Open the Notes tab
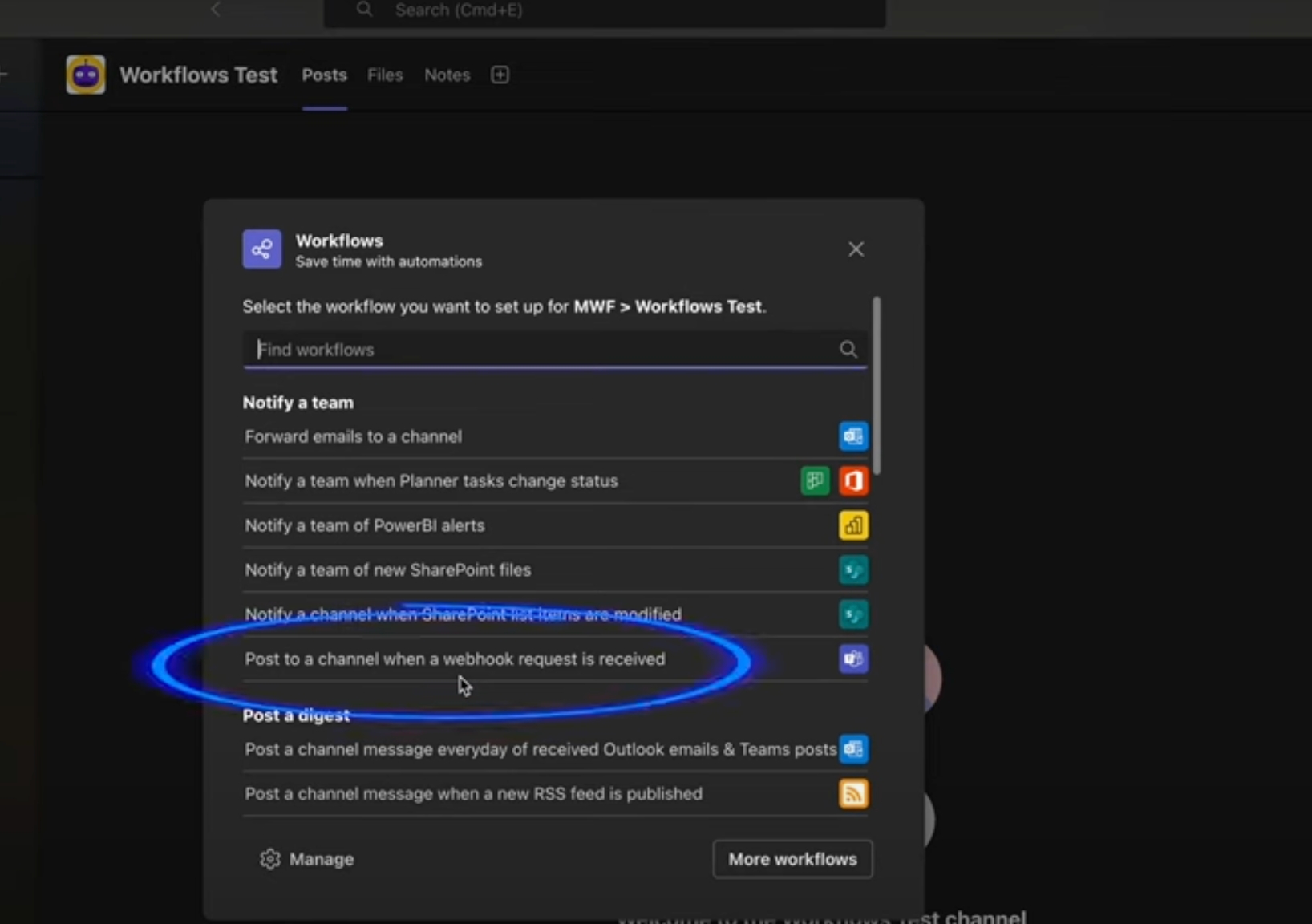Image resolution: width=1312 pixels, height=924 pixels. point(447,75)
